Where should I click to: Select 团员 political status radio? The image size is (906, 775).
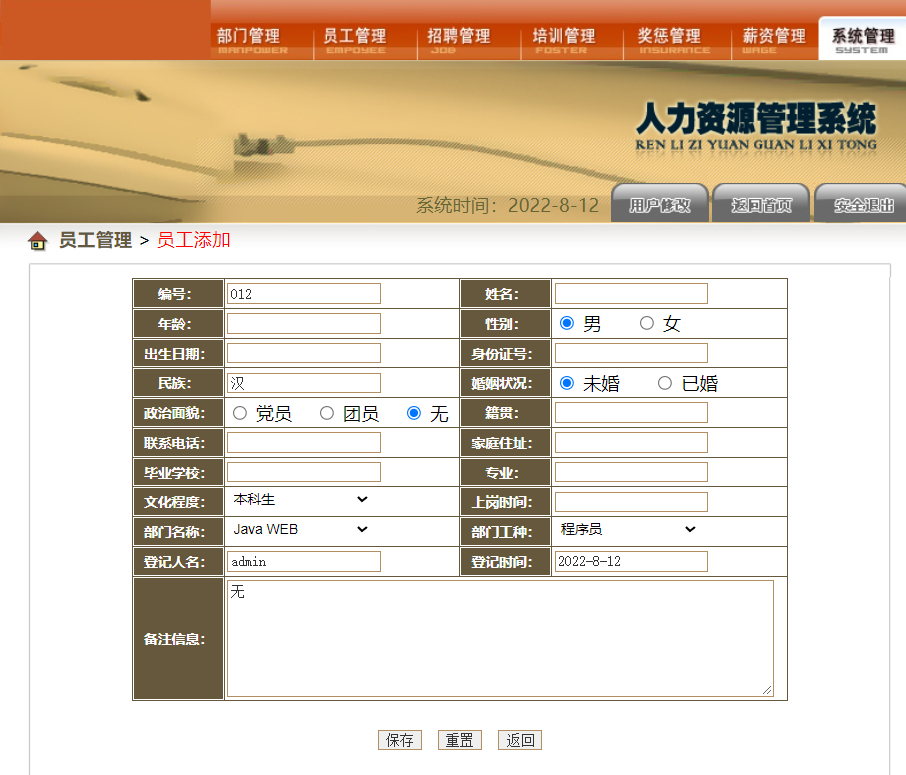pos(327,413)
